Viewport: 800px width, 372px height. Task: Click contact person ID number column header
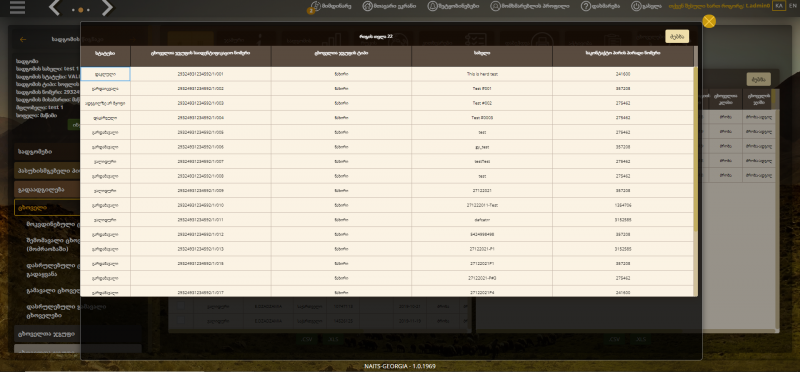[x=622, y=56]
